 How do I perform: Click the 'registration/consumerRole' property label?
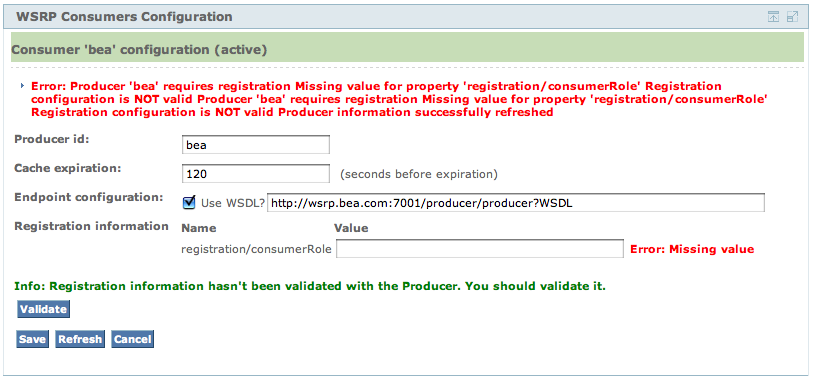click(256, 249)
